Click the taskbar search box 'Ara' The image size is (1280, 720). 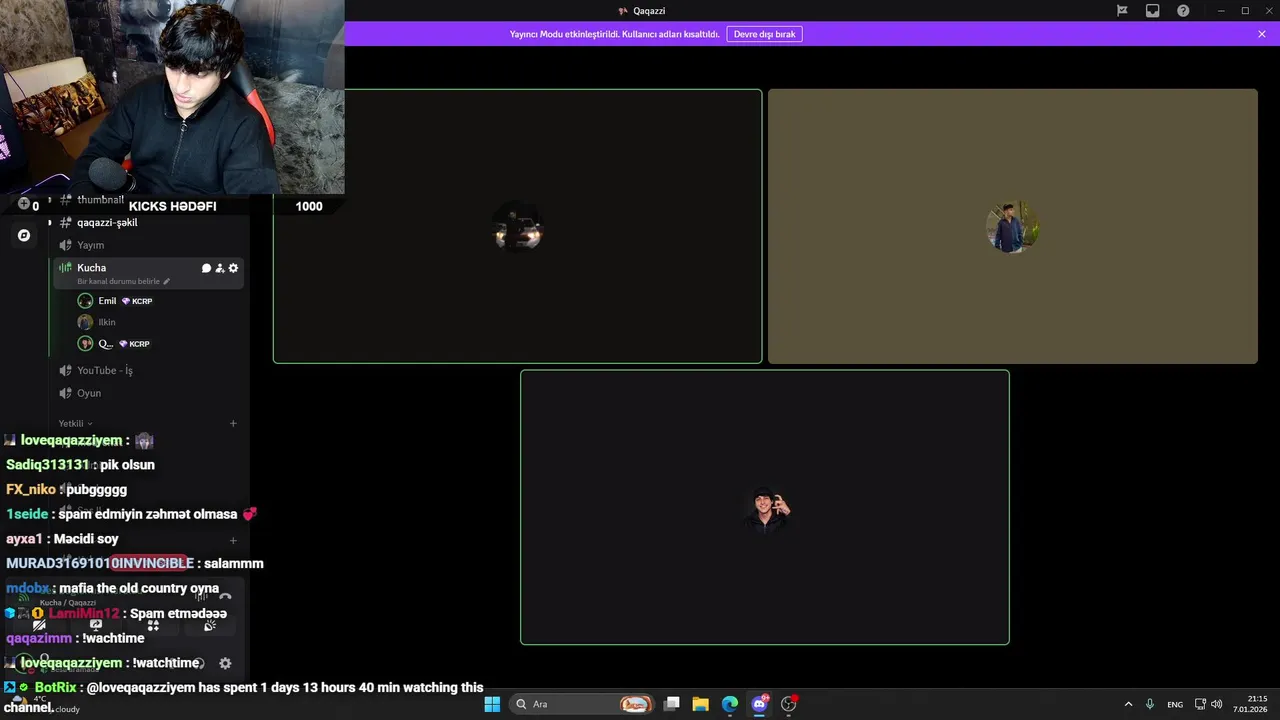[582, 704]
